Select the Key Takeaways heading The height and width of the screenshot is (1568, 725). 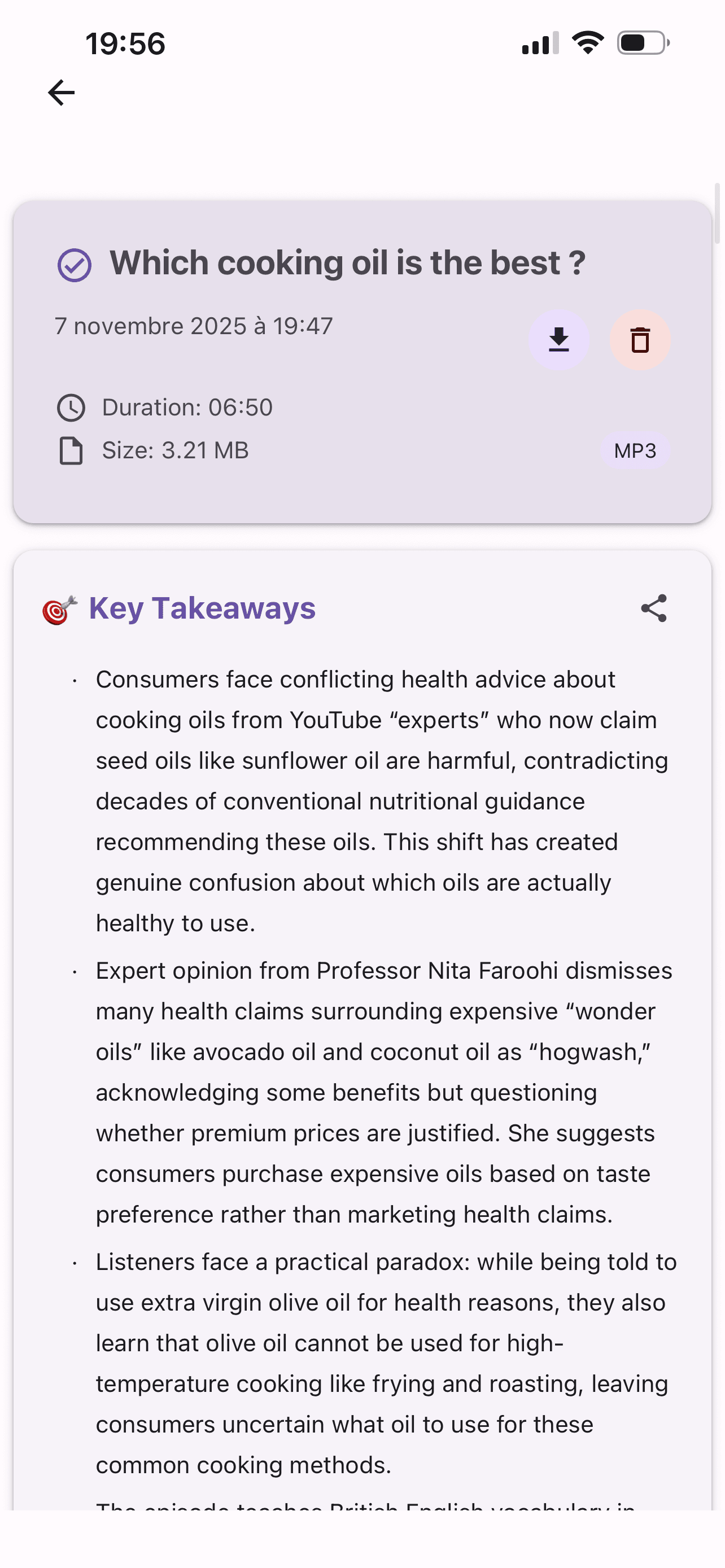(202, 608)
